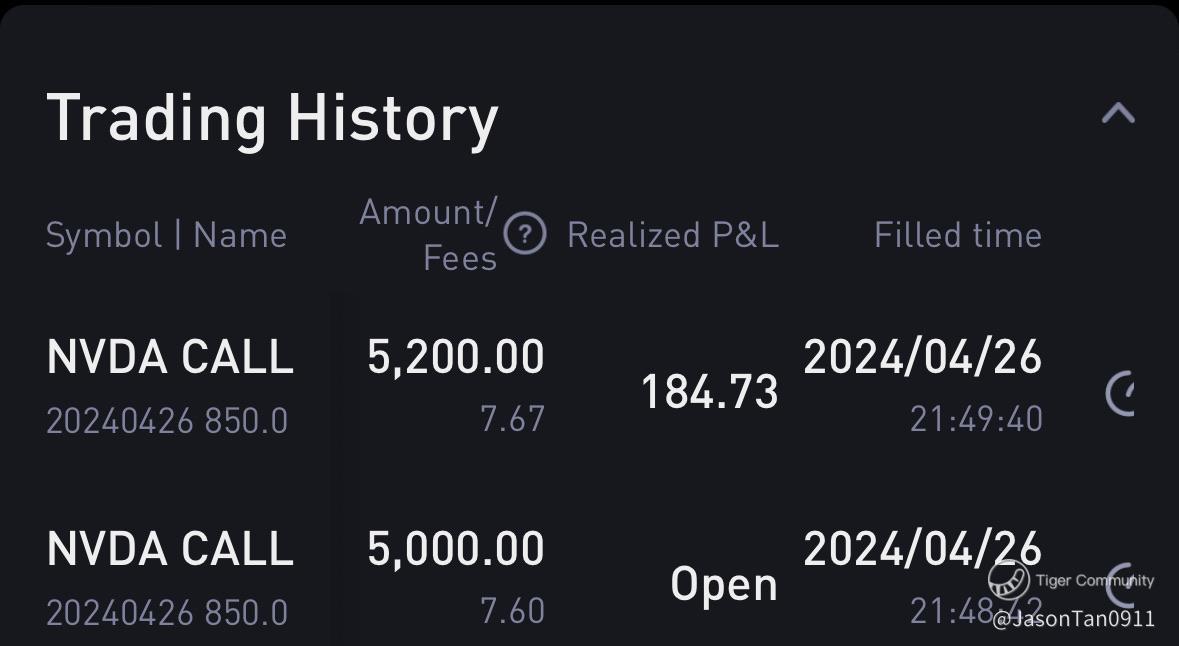Click the 5,000.00 amount value

pyautogui.click(x=456, y=549)
